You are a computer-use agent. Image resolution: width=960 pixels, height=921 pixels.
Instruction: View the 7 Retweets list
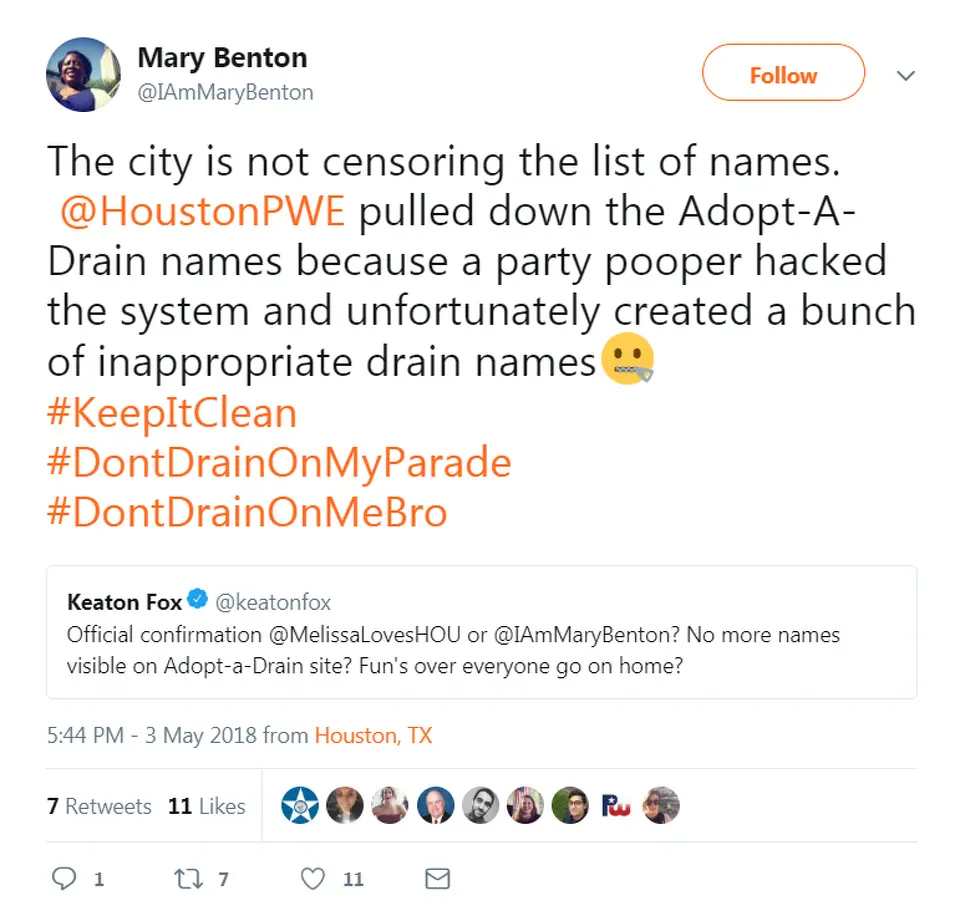click(x=99, y=806)
